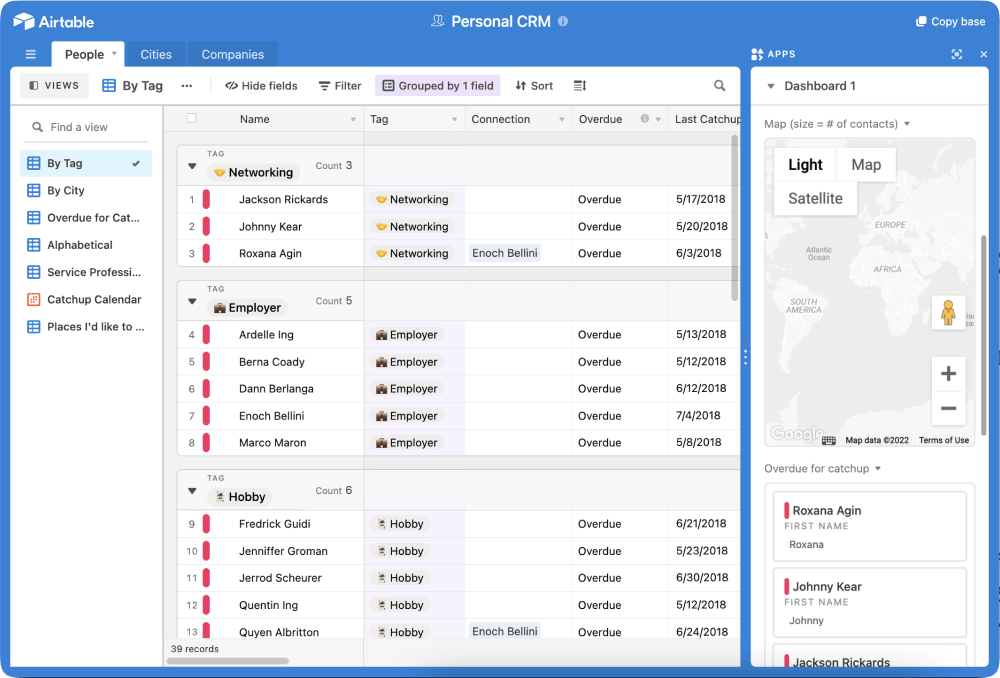Open the Name column dropdown
Viewport: 1000px width, 678px height.
point(353,119)
